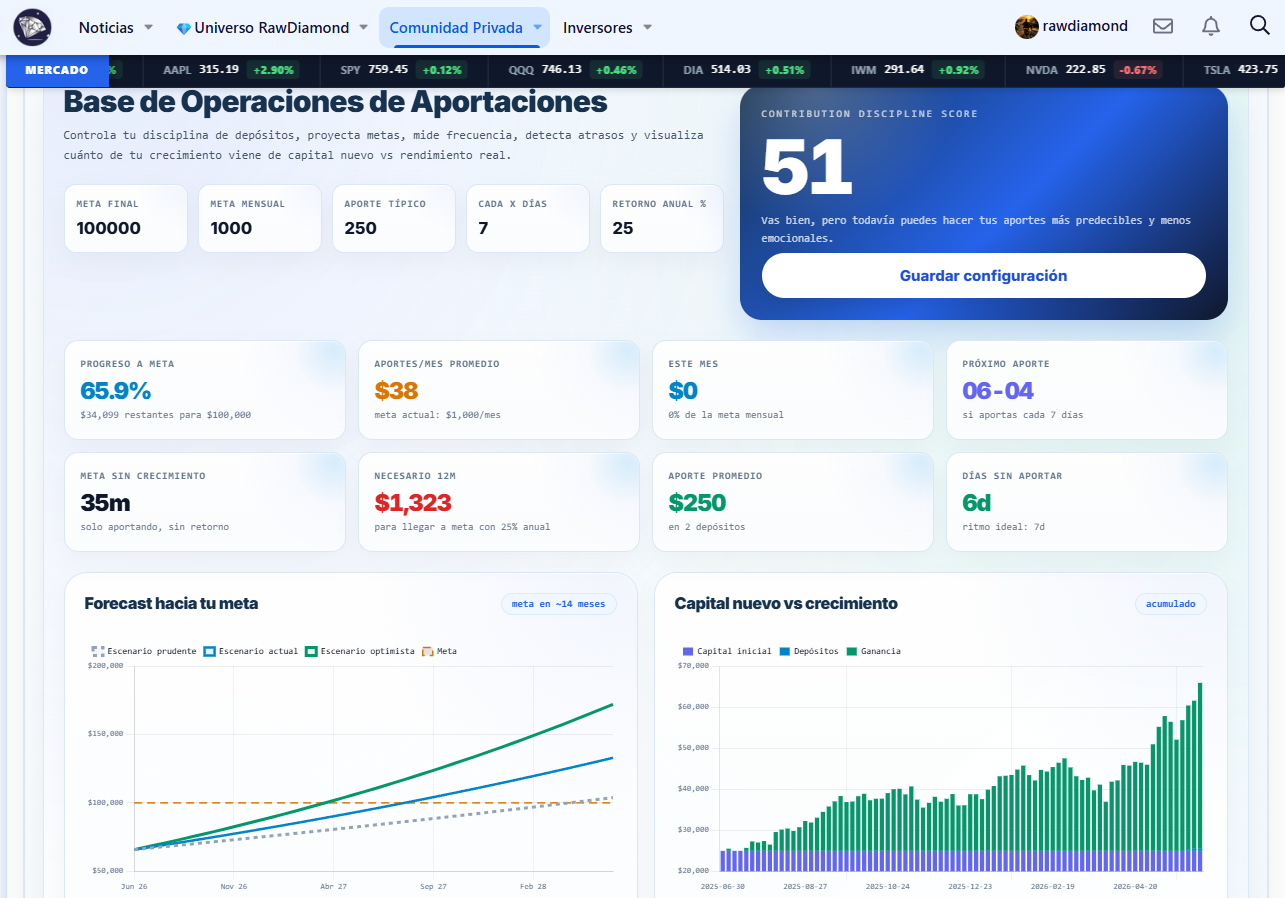This screenshot has width=1285, height=898.
Task: Toggle the Ganancia legend series
Action: pos(873,651)
